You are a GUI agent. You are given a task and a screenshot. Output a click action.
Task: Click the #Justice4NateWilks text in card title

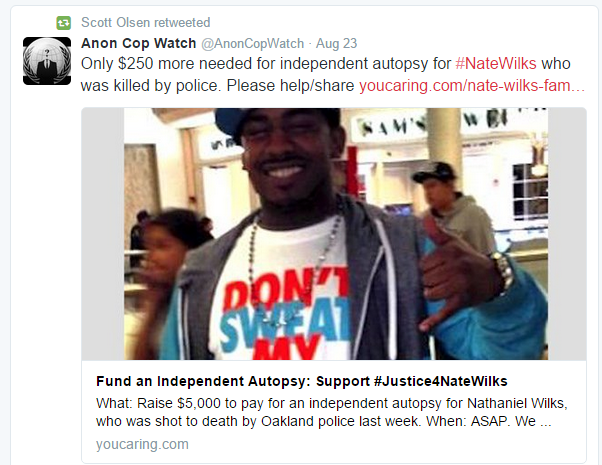[440, 381]
